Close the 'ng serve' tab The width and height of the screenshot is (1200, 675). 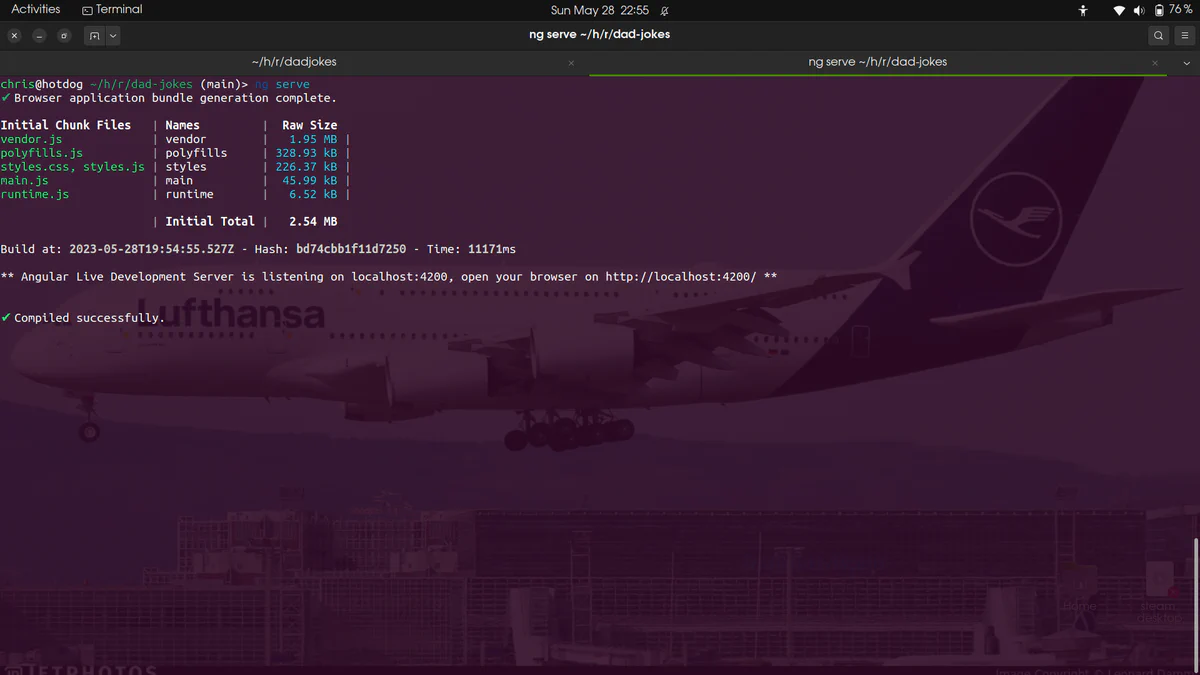(1154, 63)
